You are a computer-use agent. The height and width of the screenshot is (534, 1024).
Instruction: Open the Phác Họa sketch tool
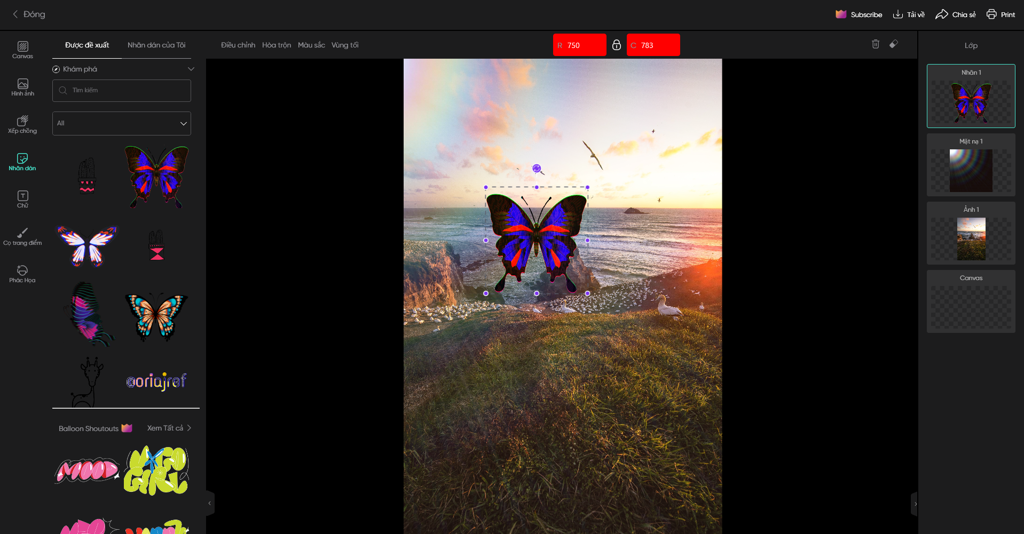(x=22, y=274)
